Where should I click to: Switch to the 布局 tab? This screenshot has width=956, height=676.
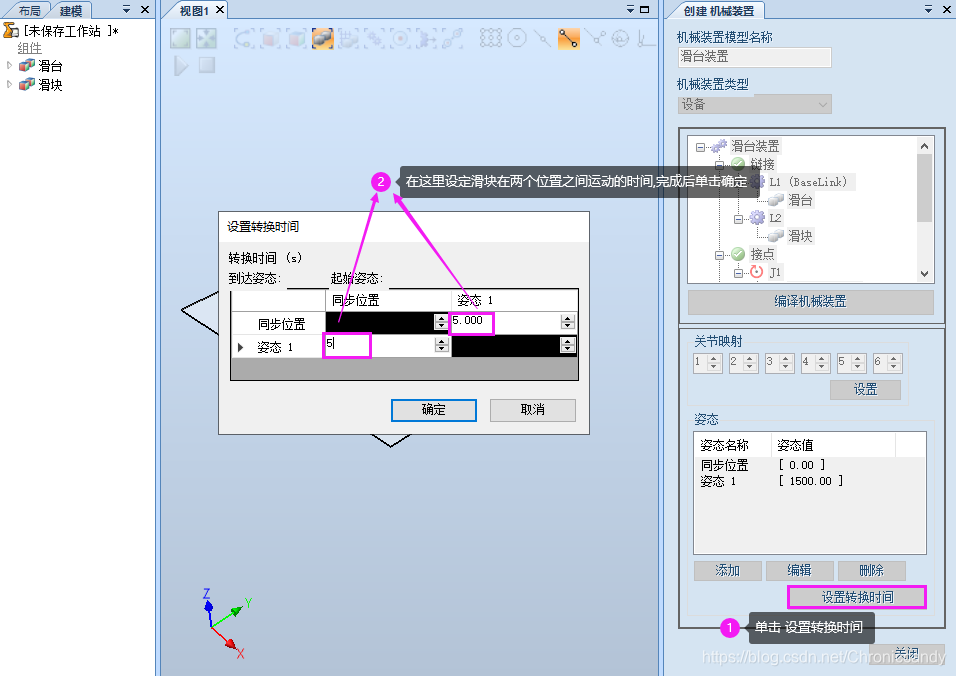tap(29, 9)
